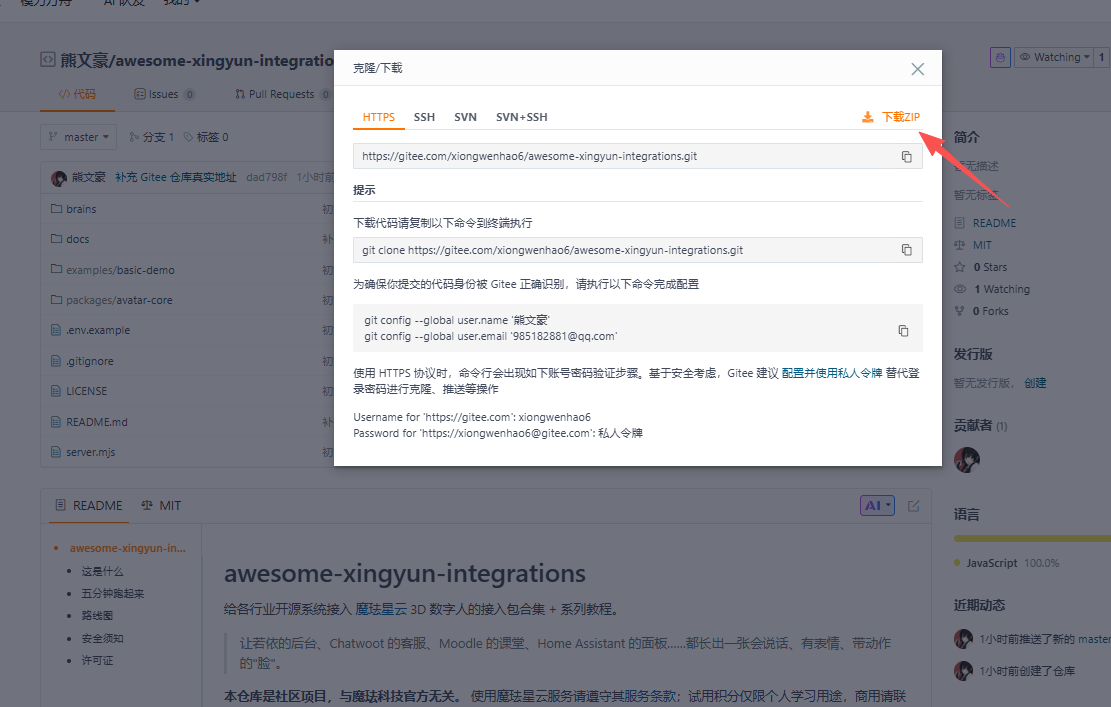Copy the HTTPS repository URL

[906, 157]
